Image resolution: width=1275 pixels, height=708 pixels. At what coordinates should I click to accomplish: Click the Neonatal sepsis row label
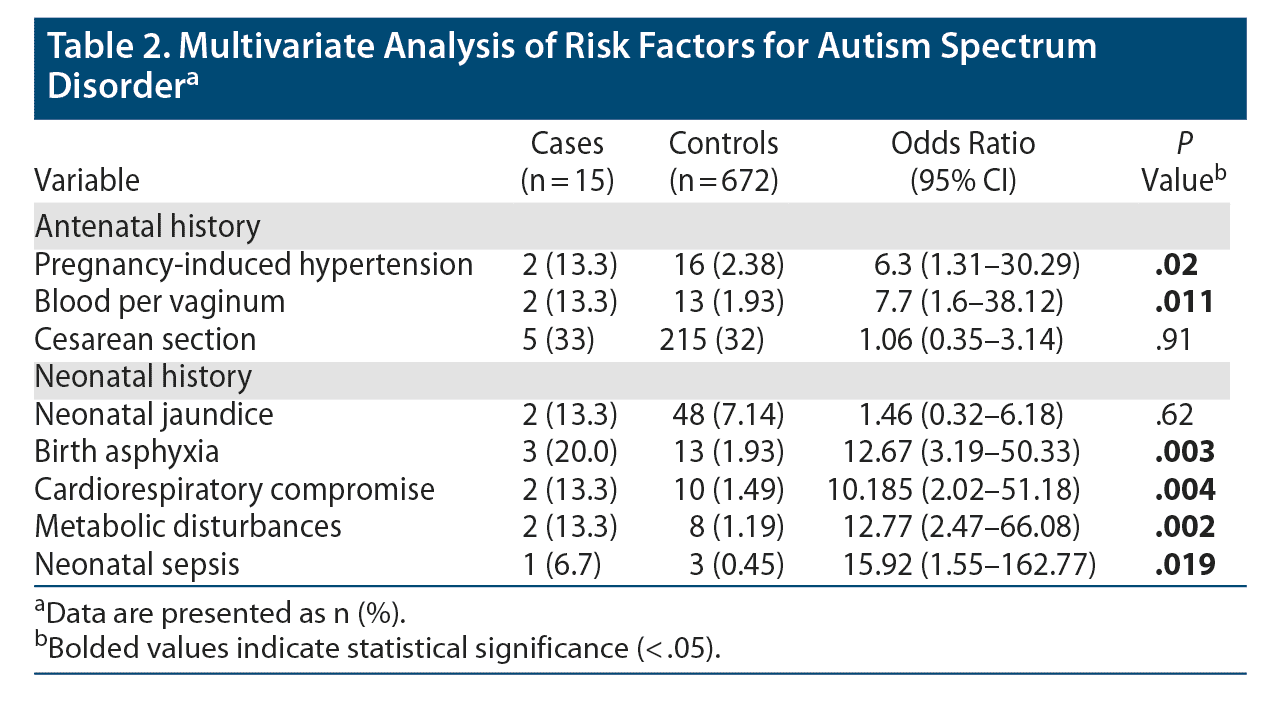(x=137, y=564)
